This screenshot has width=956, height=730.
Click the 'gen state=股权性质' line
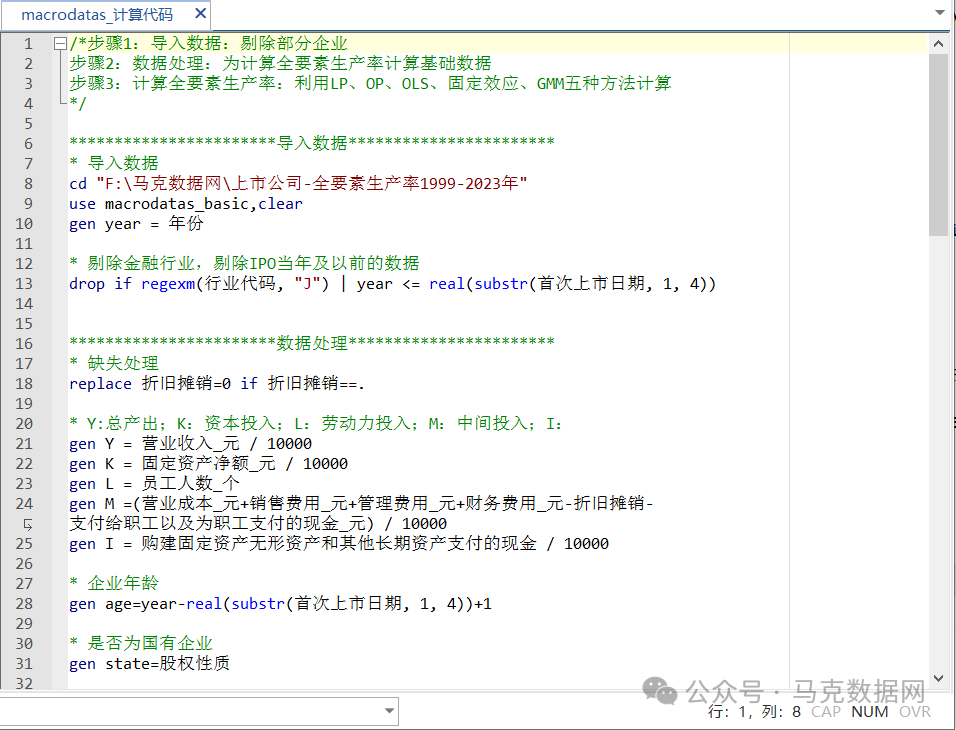point(149,664)
